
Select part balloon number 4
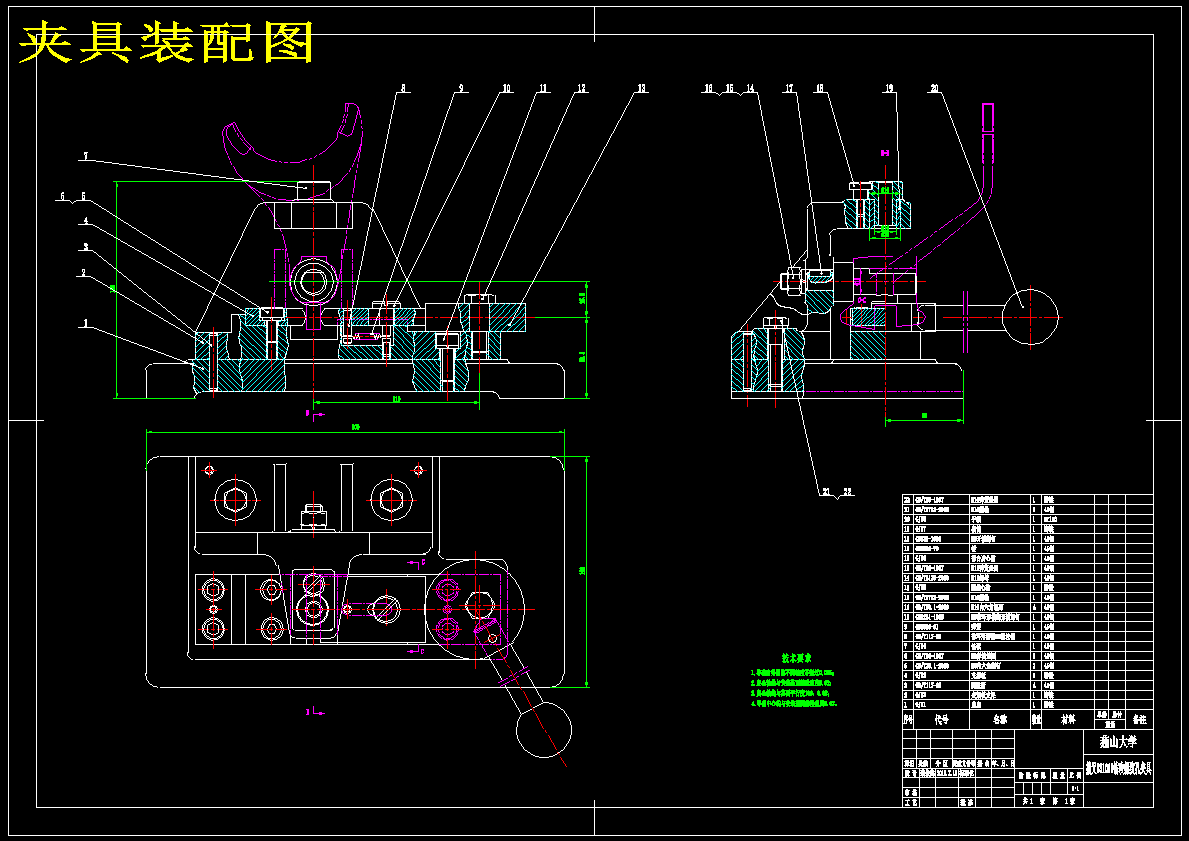[86, 221]
